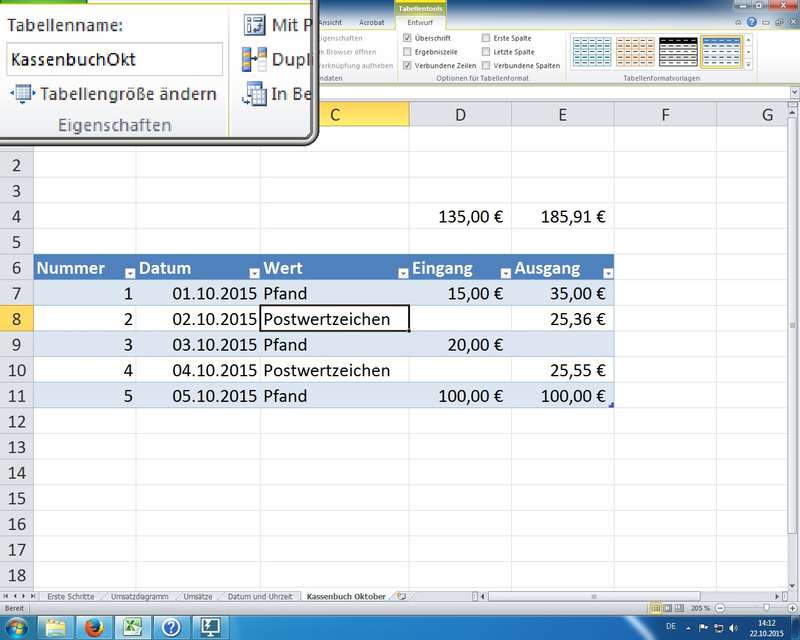Click the zoom in plus button
The width and height of the screenshot is (800, 640).
pyautogui.click(x=792, y=608)
